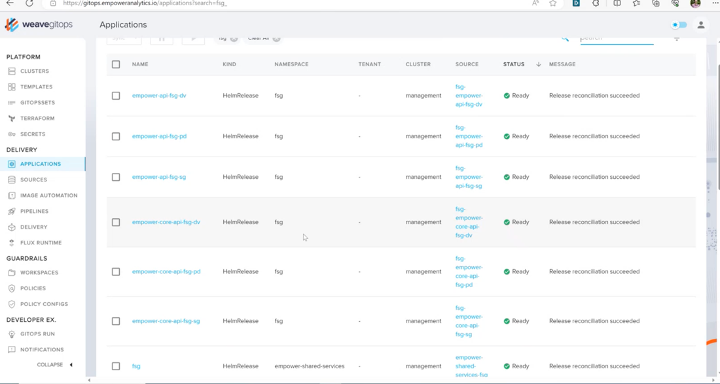Toggle the dark mode switch

click(680, 25)
